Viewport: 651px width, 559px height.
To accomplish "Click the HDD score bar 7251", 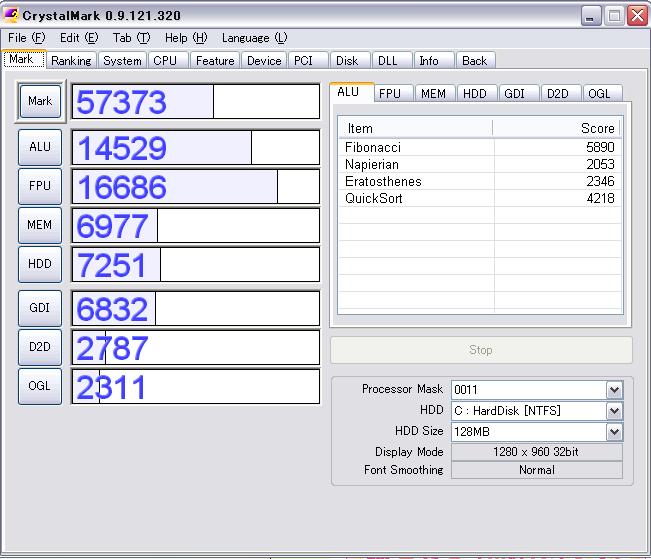I will click(196, 264).
